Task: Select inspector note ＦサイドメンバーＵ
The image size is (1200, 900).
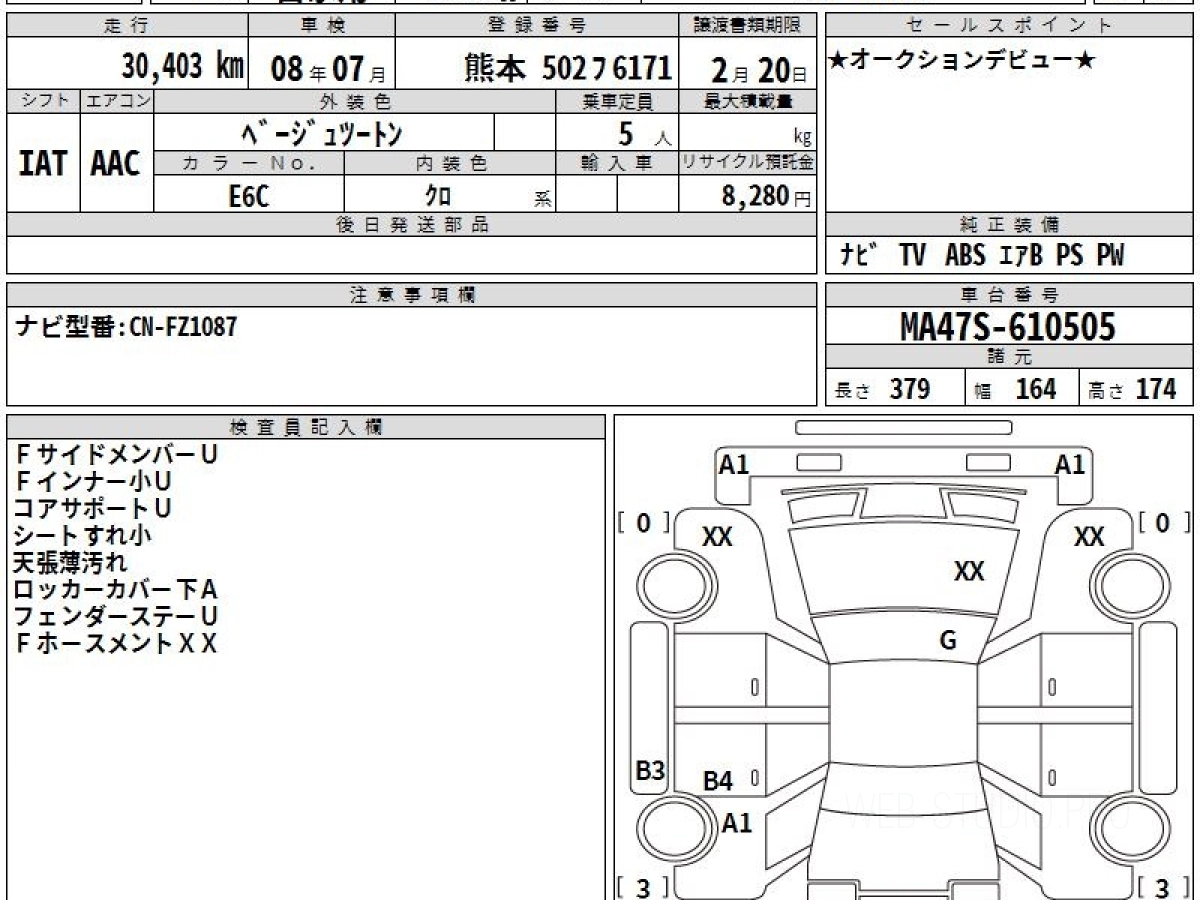Action: [117, 454]
